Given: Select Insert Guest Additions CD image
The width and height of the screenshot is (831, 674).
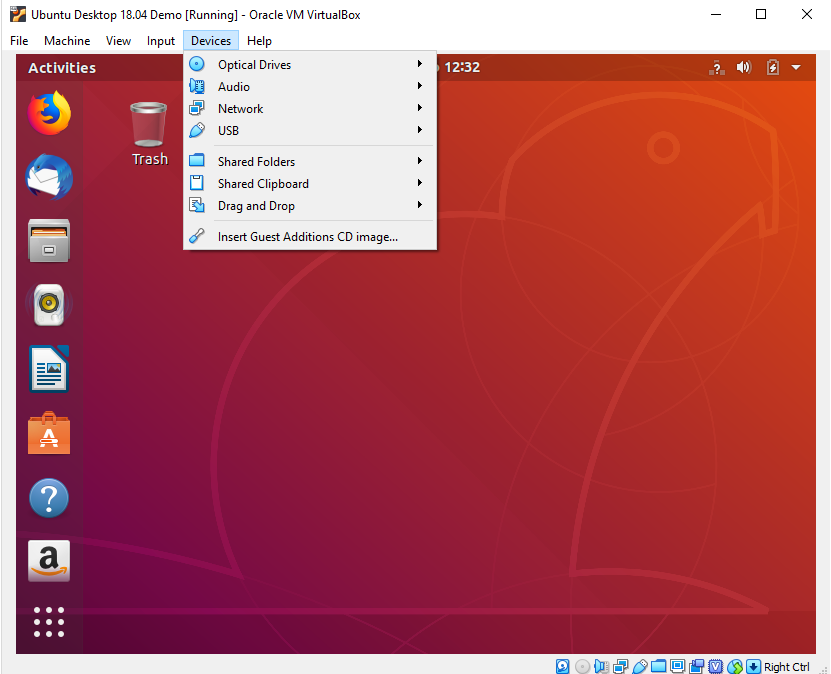Looking at the screenshot, I should point(310,236).
